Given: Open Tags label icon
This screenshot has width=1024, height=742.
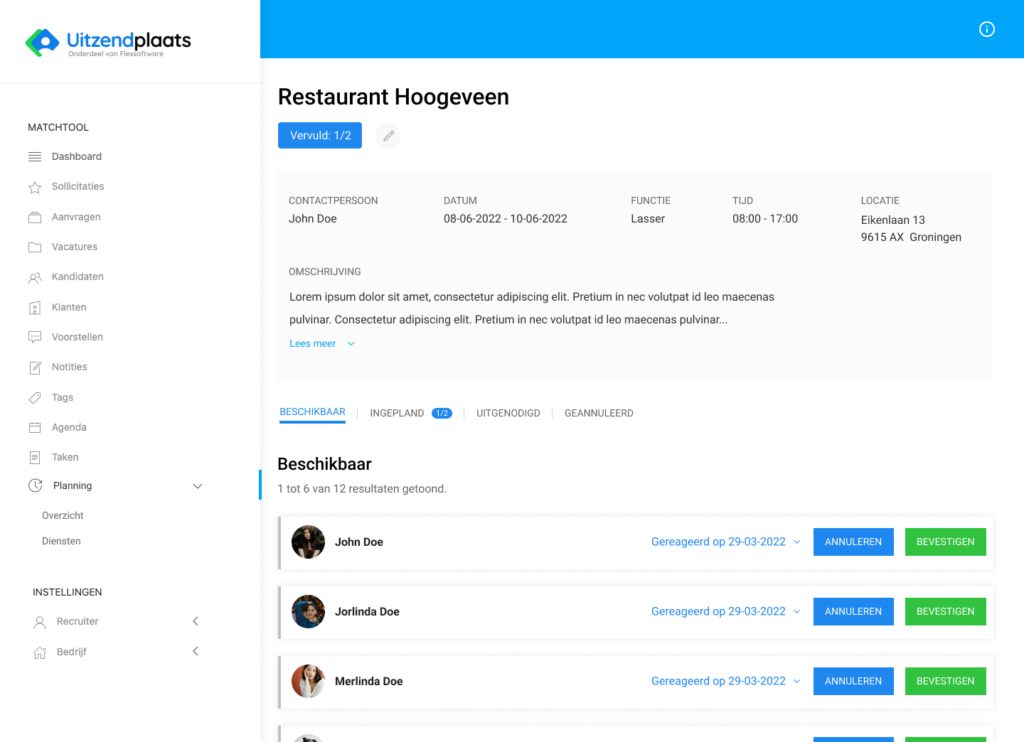Looking at the screenshot, I should pos(35,398).
